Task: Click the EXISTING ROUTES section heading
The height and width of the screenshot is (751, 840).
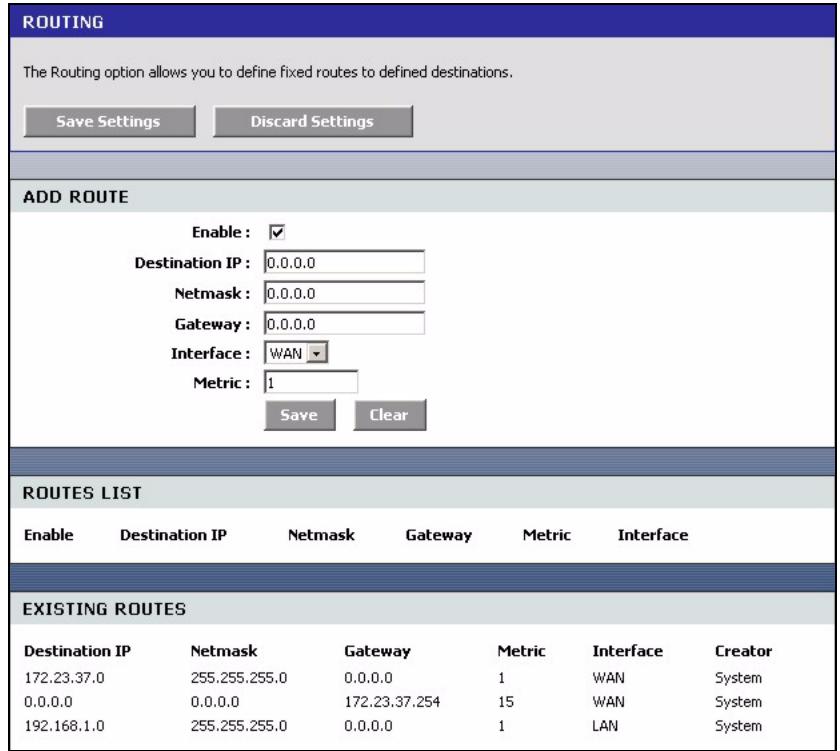Action: [x=104, y=609]
